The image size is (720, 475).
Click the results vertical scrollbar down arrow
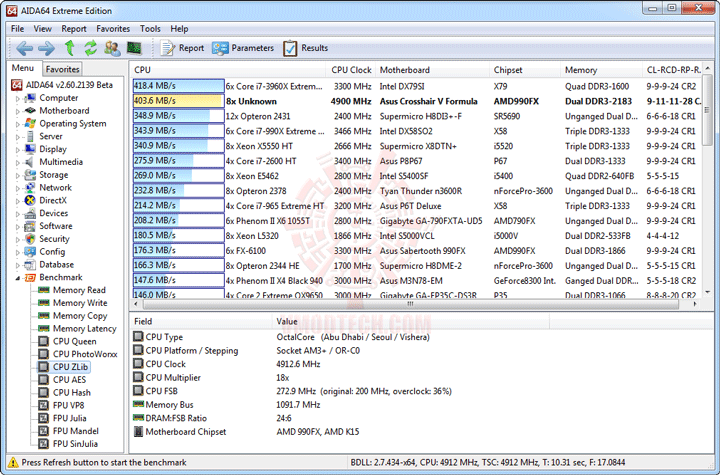tap(708, 292)
